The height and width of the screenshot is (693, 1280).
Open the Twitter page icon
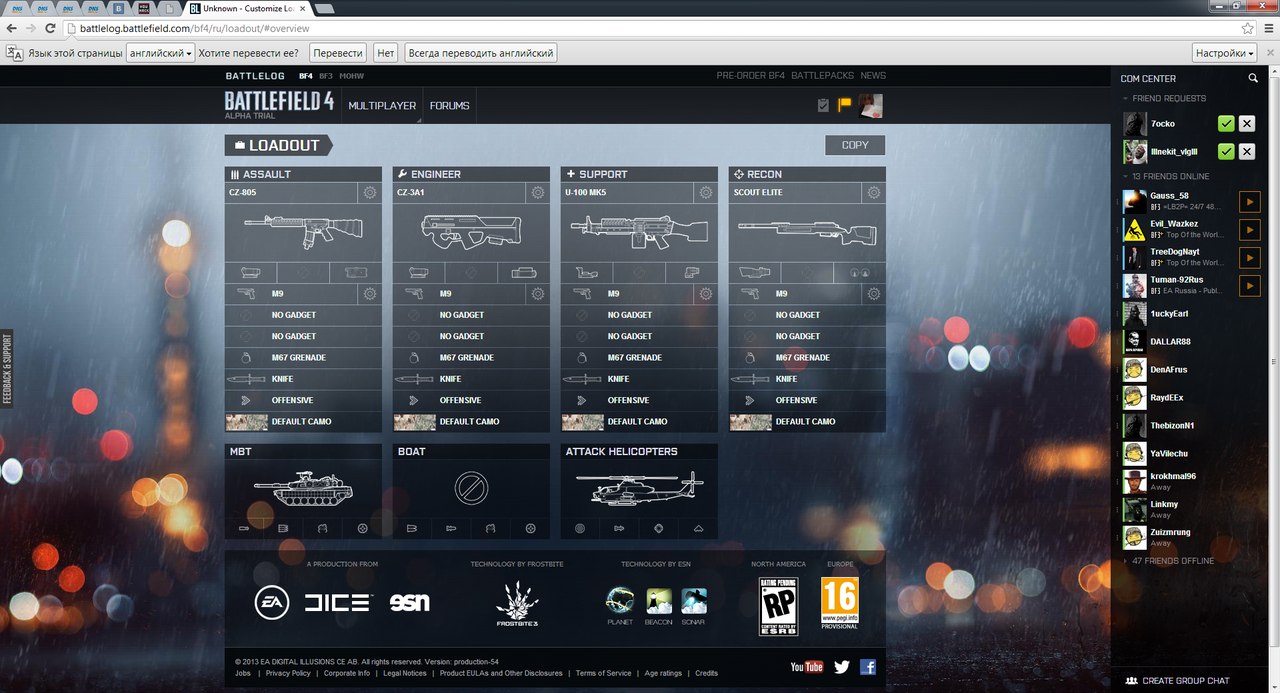(x=842, y=667)
